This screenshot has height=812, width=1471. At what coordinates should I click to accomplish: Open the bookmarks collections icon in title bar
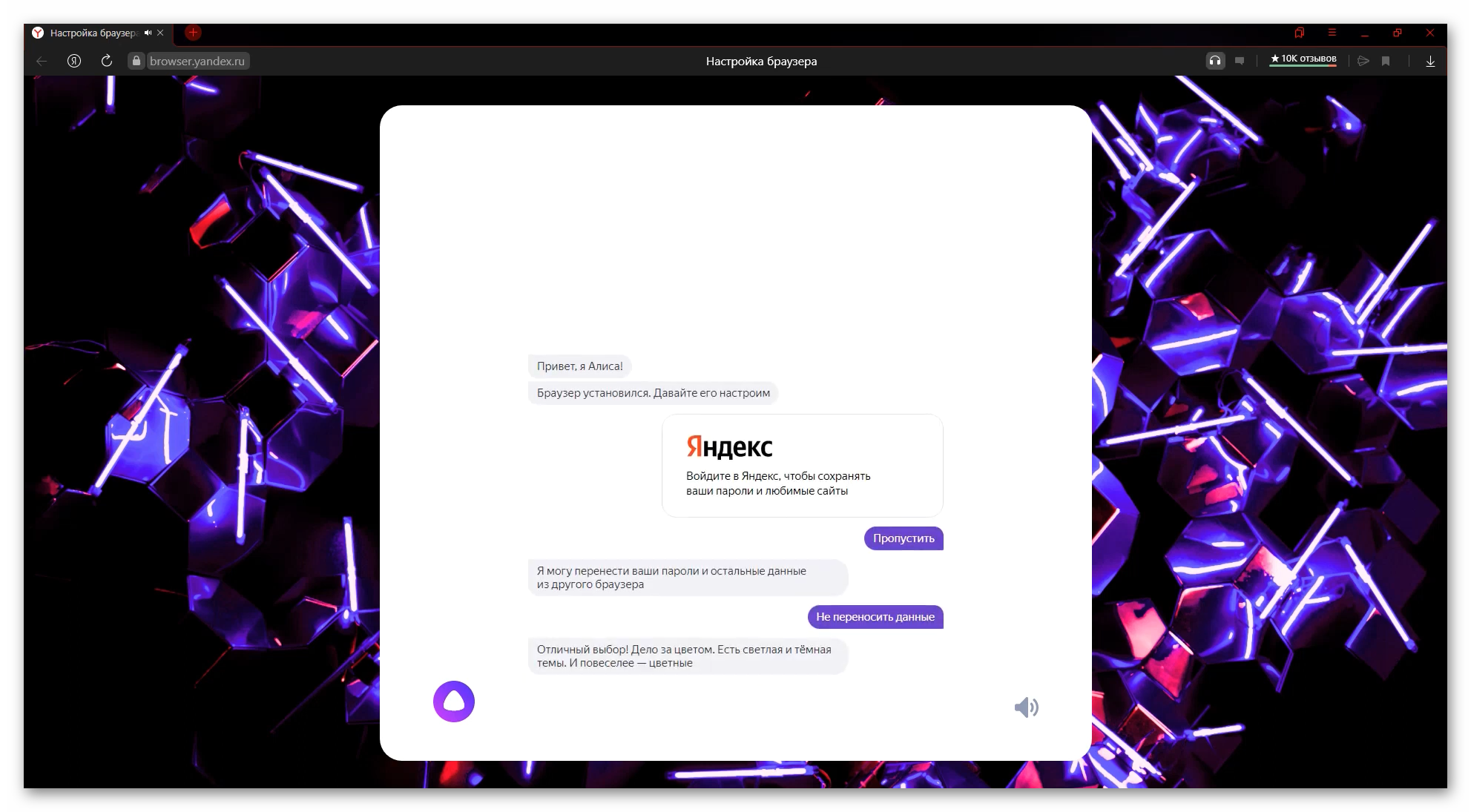tap(1300, 33)
